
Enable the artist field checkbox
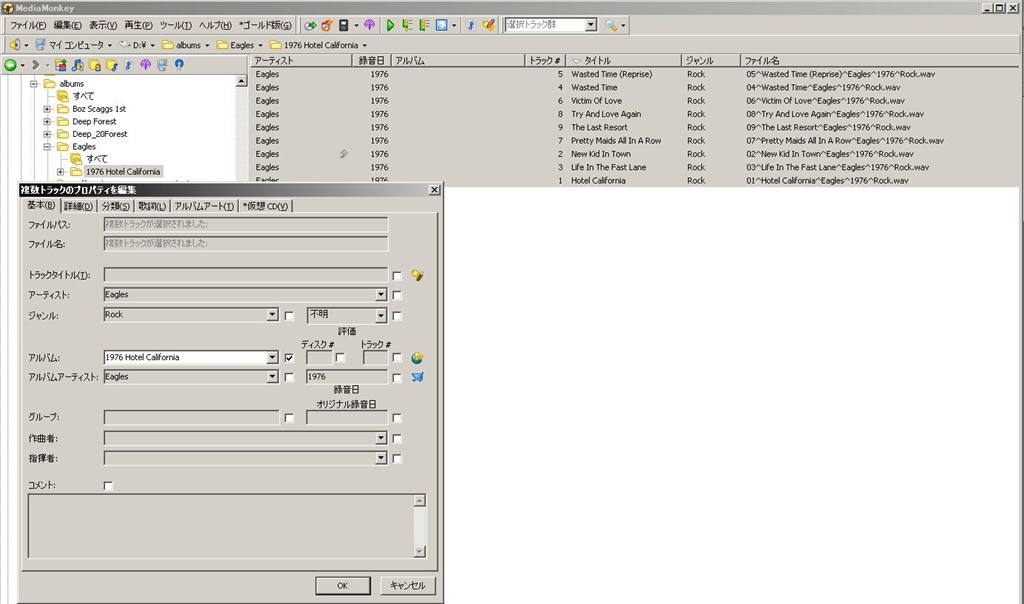397,295
